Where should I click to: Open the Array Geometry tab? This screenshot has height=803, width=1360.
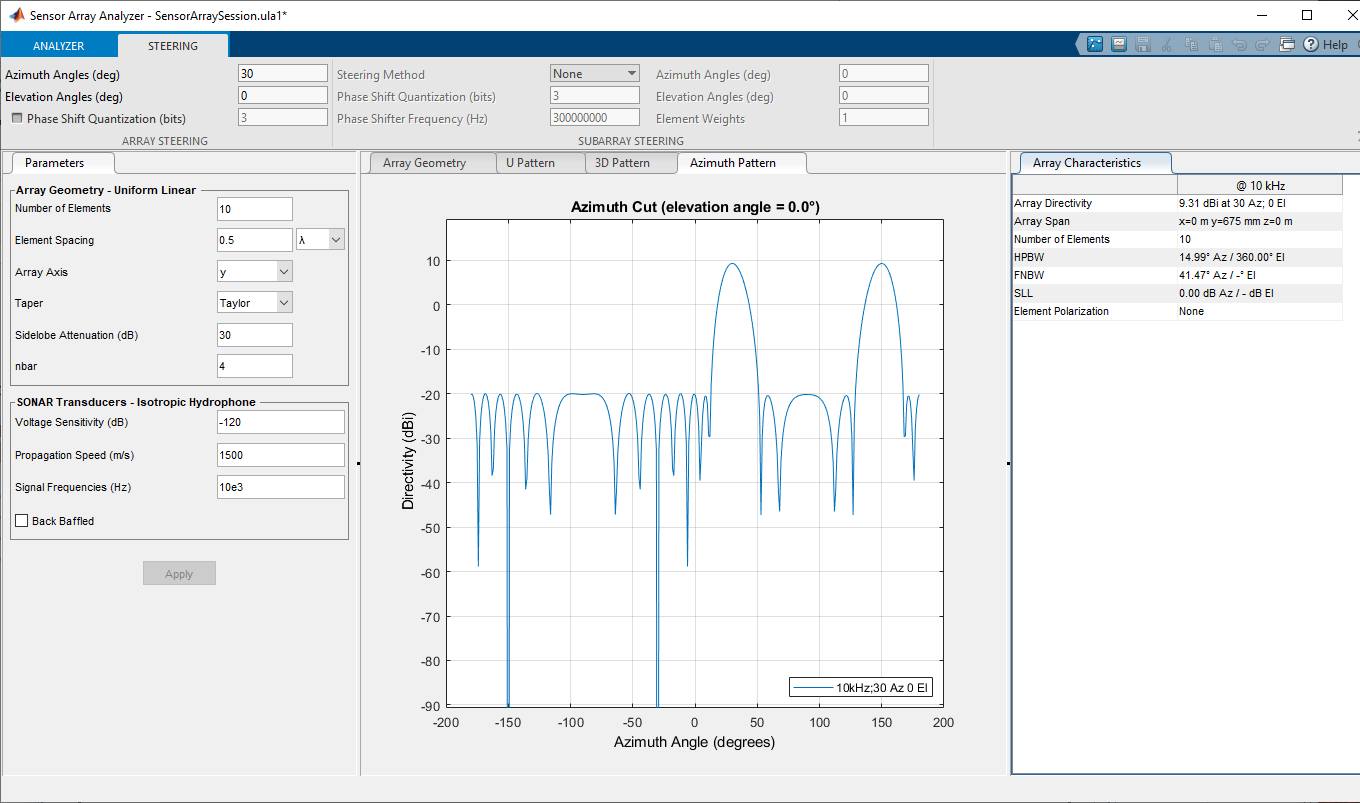tap(424, 163)
